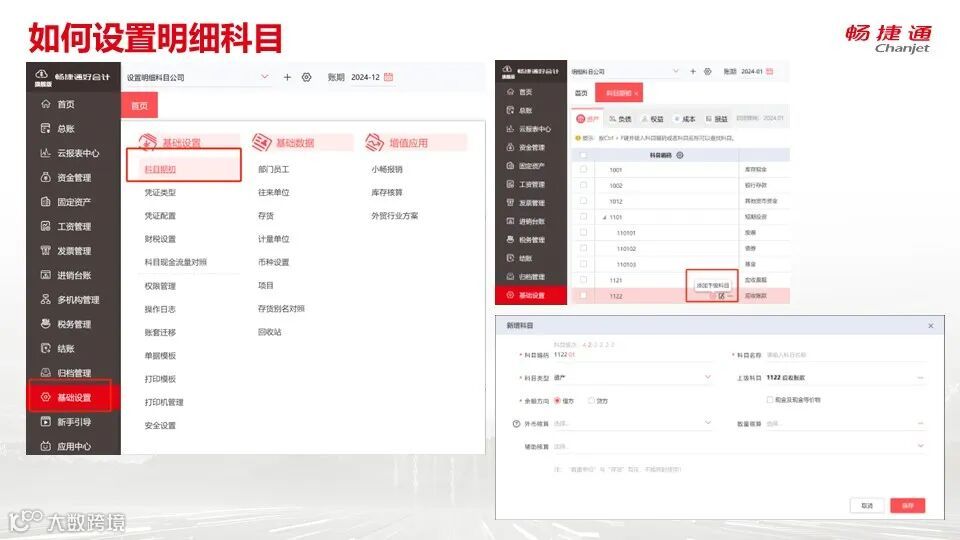Open 结账 in the left sidebar
Viewport: 960px width, 540px height.
(66, 349)
